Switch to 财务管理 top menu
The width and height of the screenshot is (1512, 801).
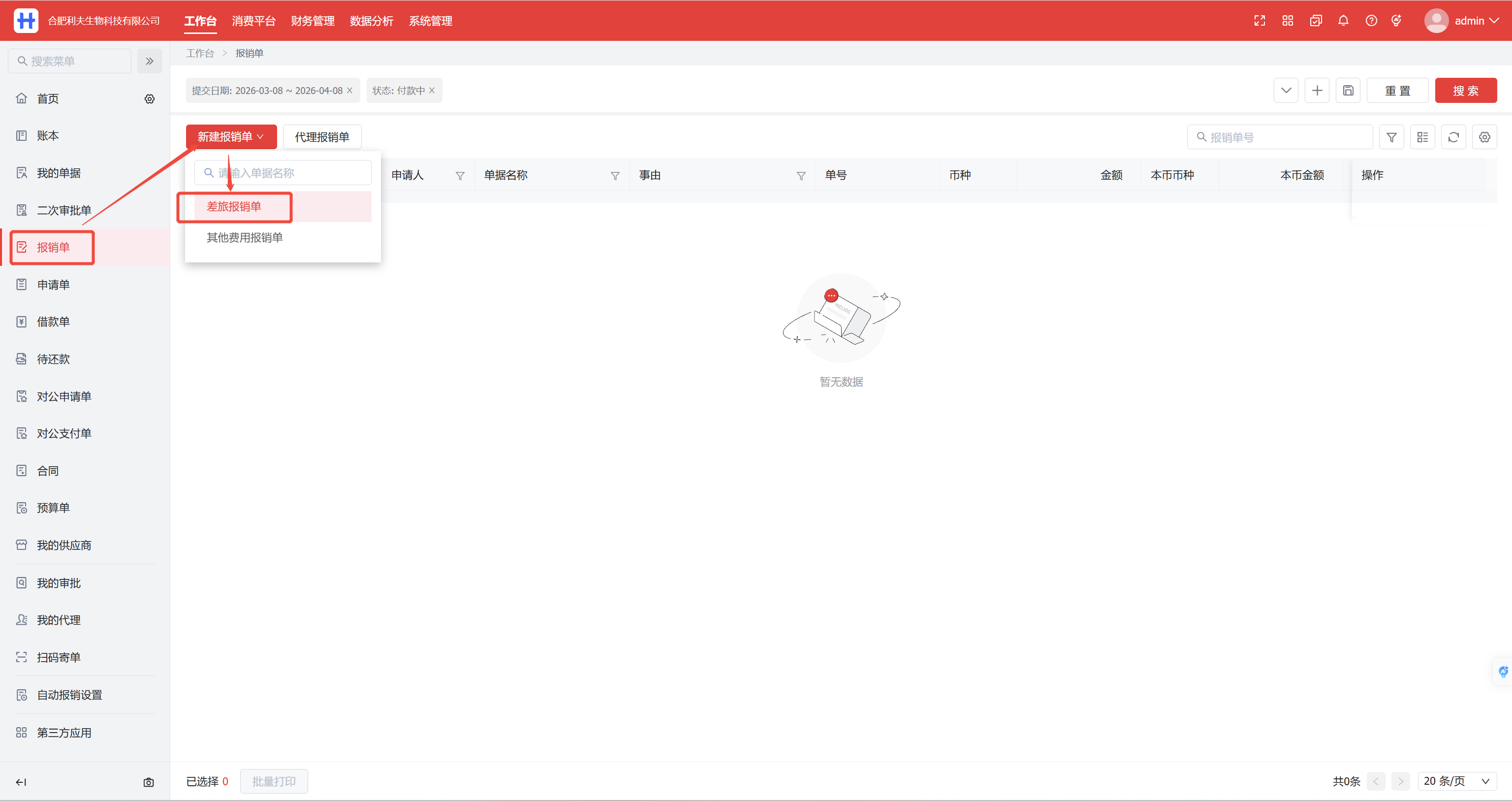point(312,21)
